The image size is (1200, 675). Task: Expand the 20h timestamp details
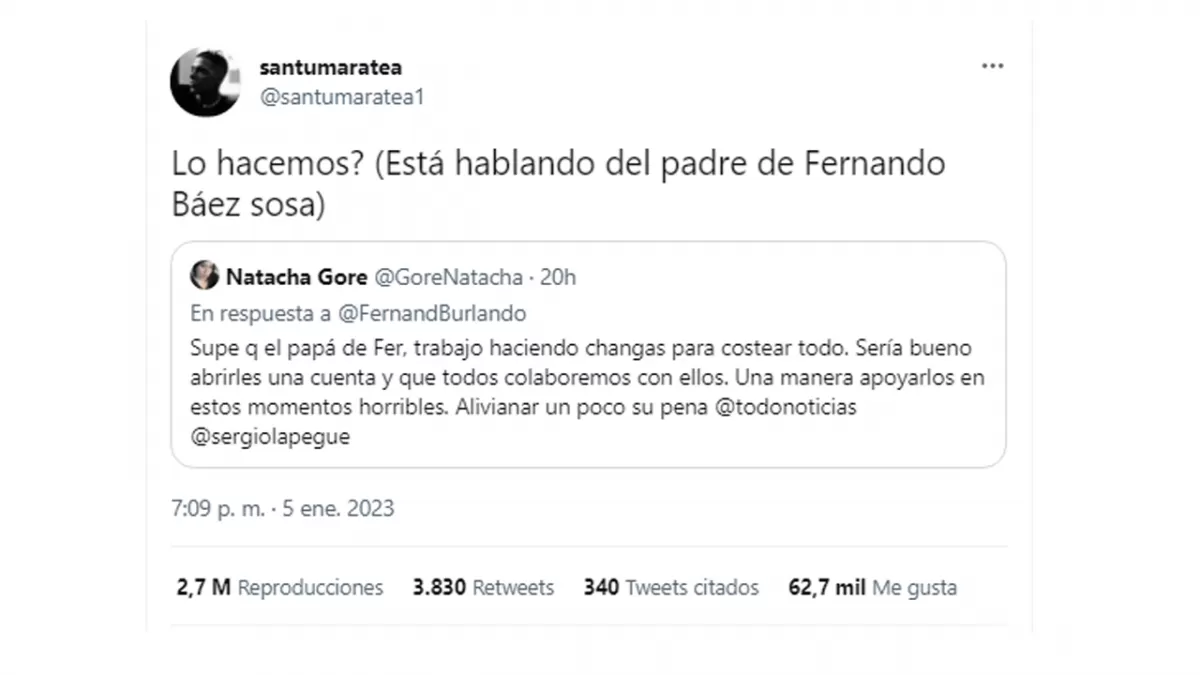(560, 277)
